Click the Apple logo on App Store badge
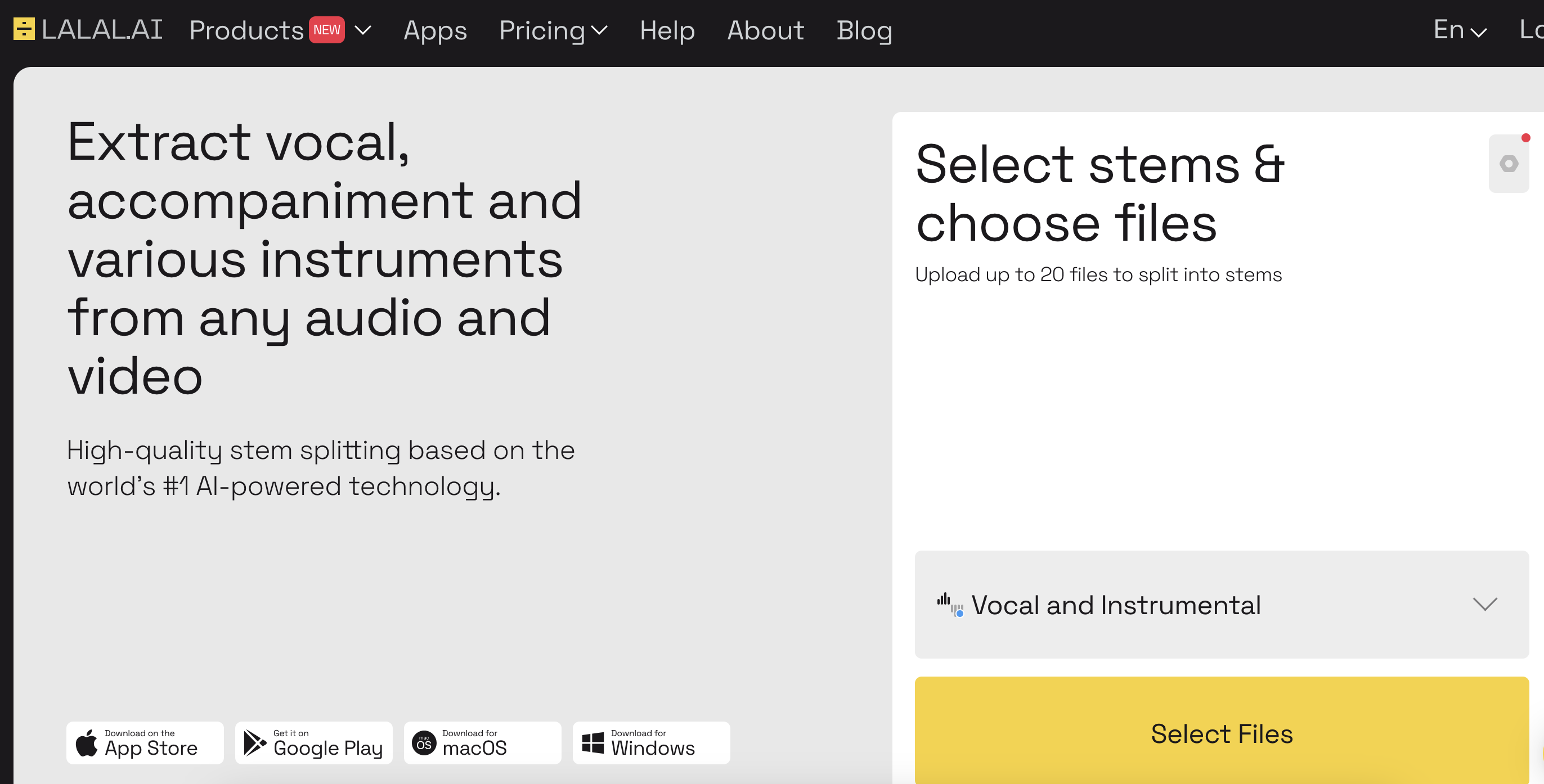 [87, 743]
